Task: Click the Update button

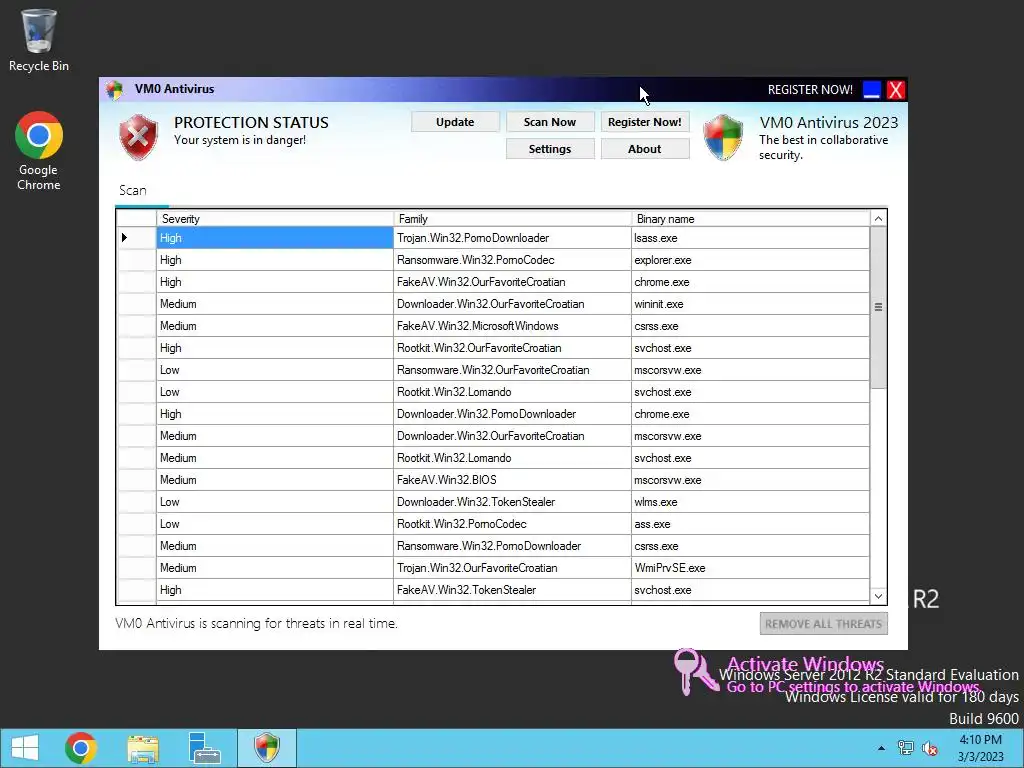Action: [455, 122]
